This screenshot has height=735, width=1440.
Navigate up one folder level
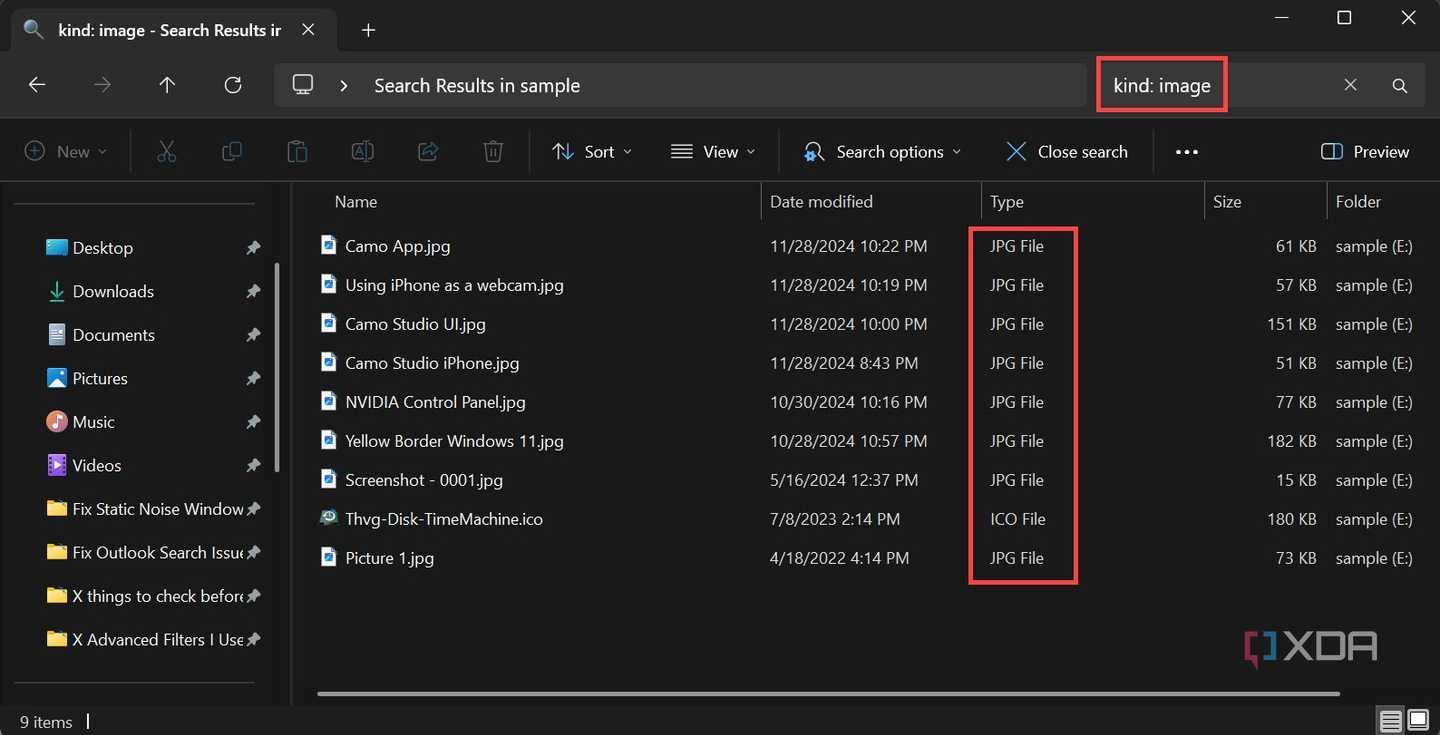pos(167,85)
